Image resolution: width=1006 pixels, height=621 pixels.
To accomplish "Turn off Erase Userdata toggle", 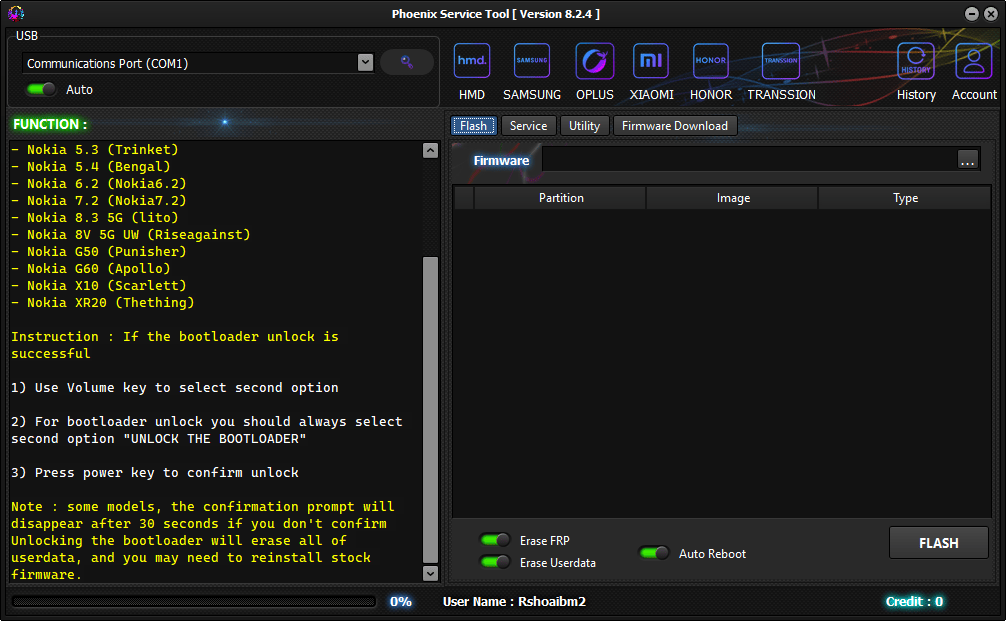I will [495, 562].
